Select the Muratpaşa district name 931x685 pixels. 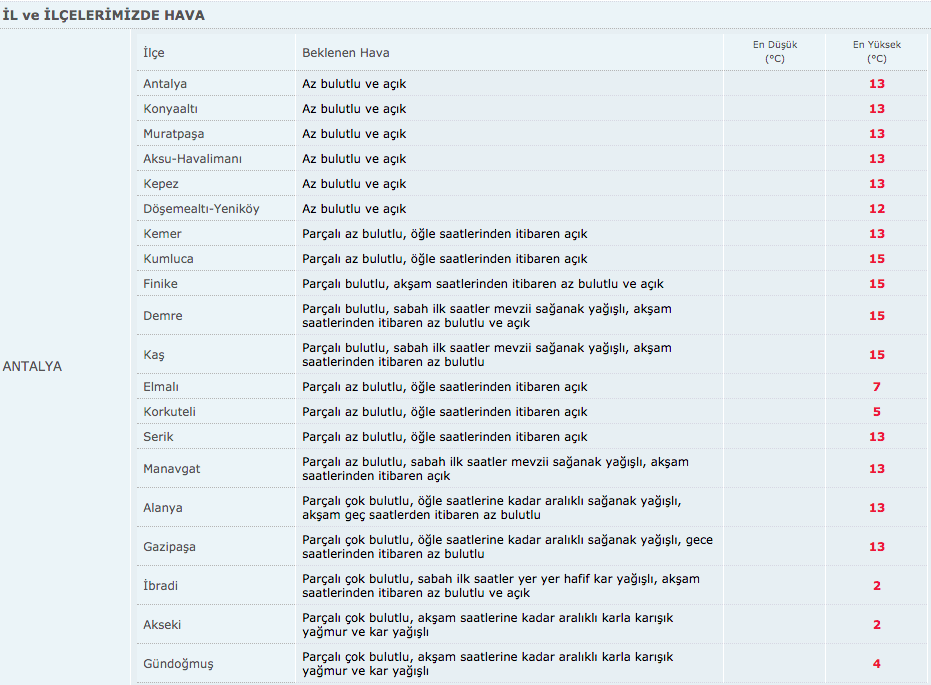[x=173, y=134]
